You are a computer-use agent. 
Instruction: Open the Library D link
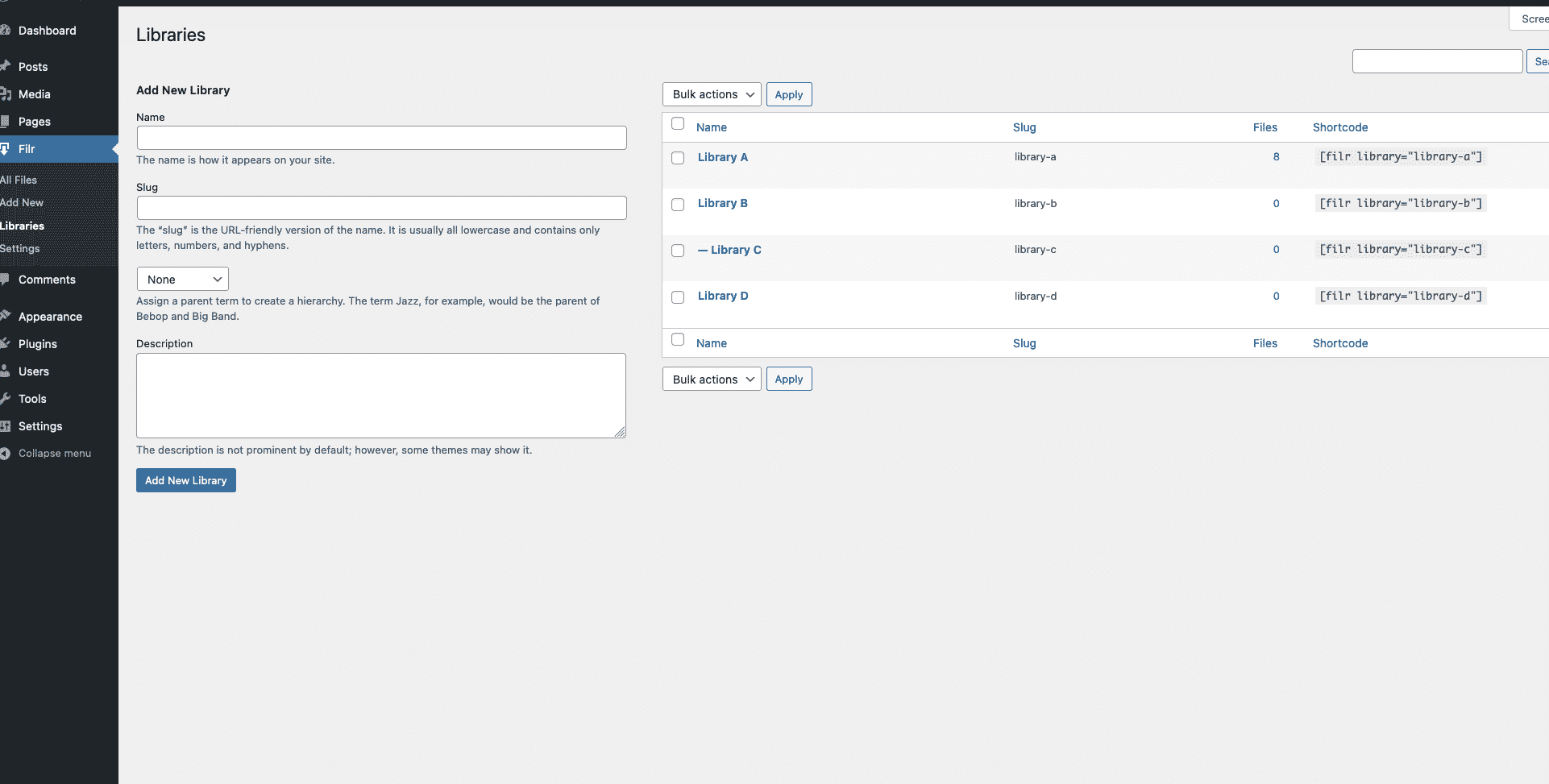(723, 296)
